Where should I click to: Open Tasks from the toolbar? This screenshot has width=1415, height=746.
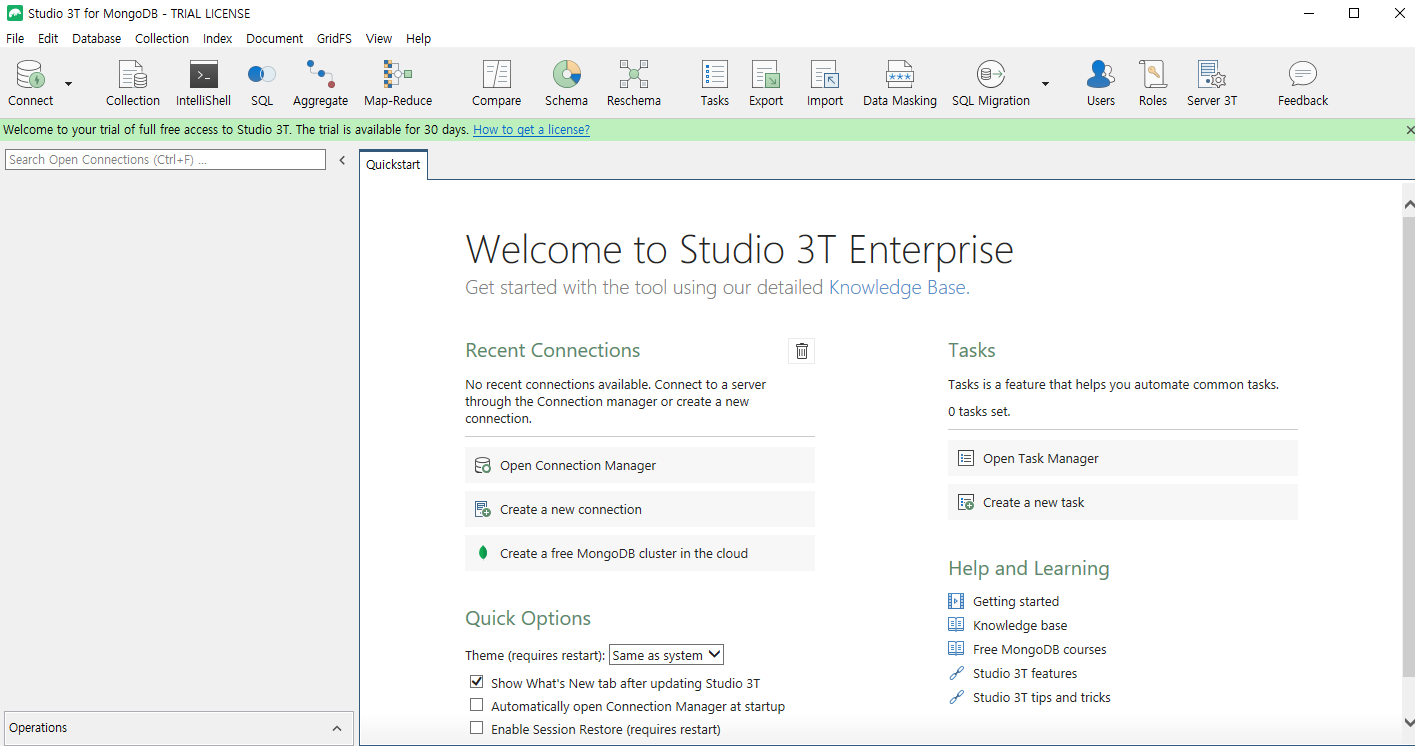pos(715,83)
